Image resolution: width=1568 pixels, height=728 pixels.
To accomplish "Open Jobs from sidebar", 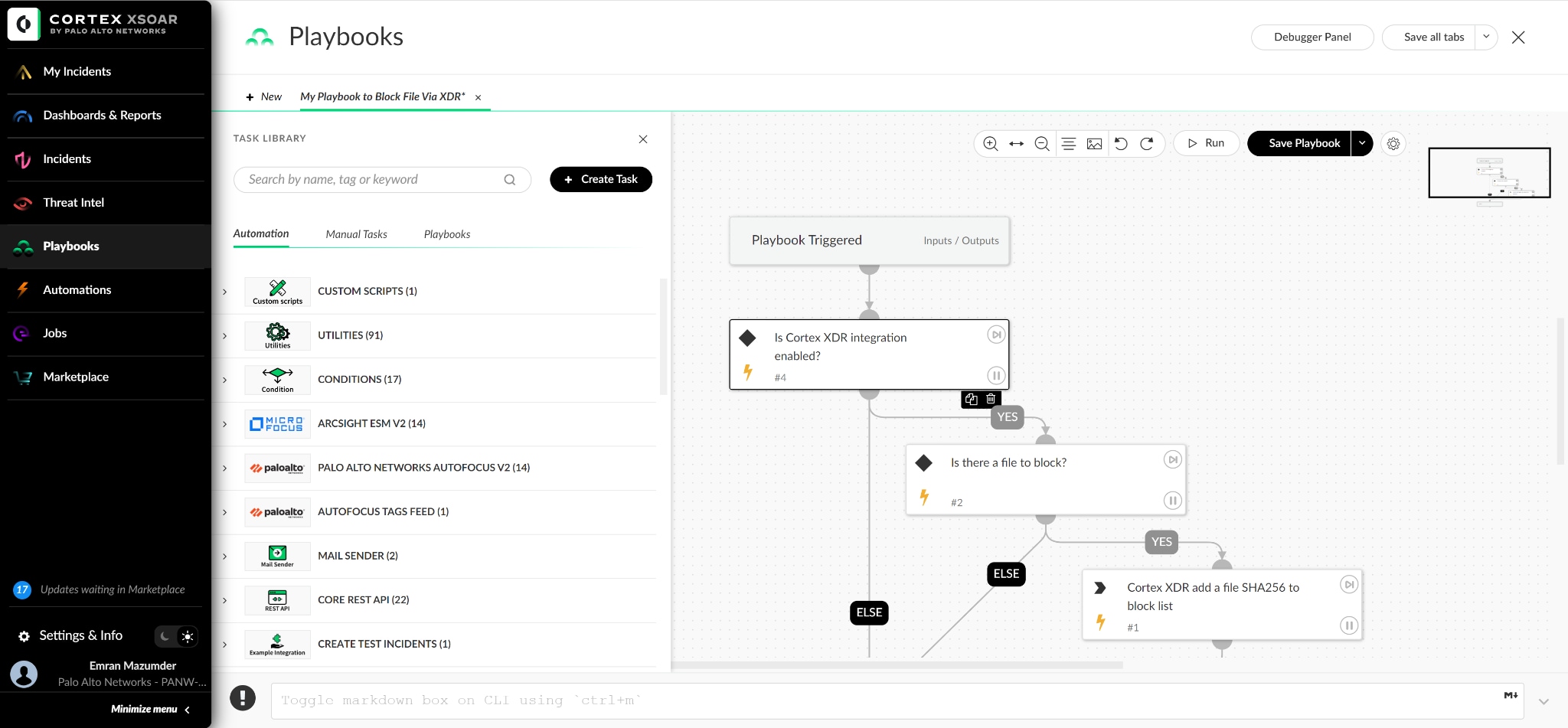I will [106, 334].
